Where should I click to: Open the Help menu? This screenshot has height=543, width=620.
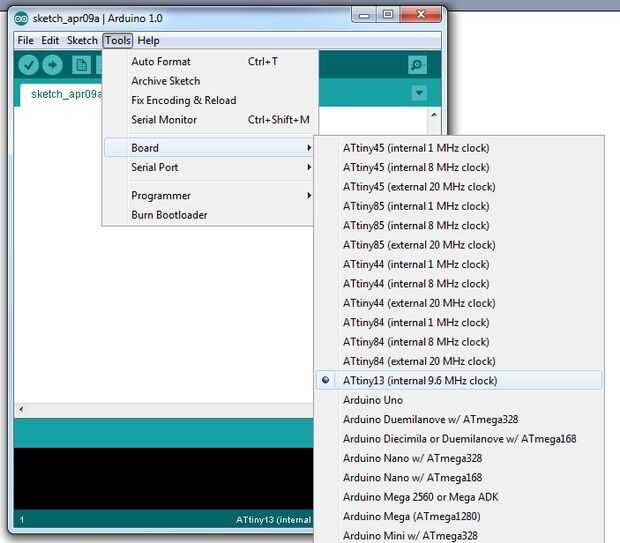coord(148,40)
